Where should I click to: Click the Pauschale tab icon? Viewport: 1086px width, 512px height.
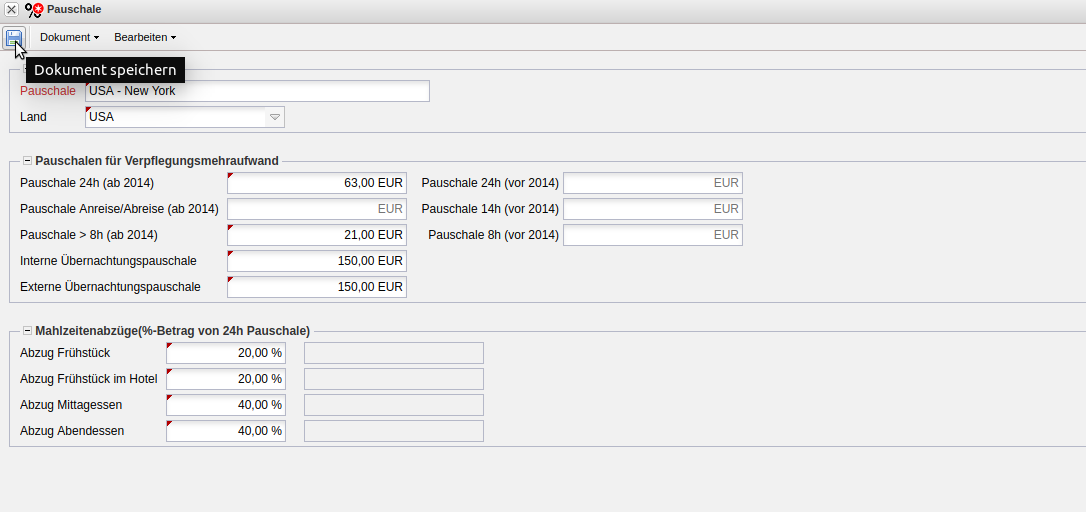pyautogui.click(x=35, y=10)
